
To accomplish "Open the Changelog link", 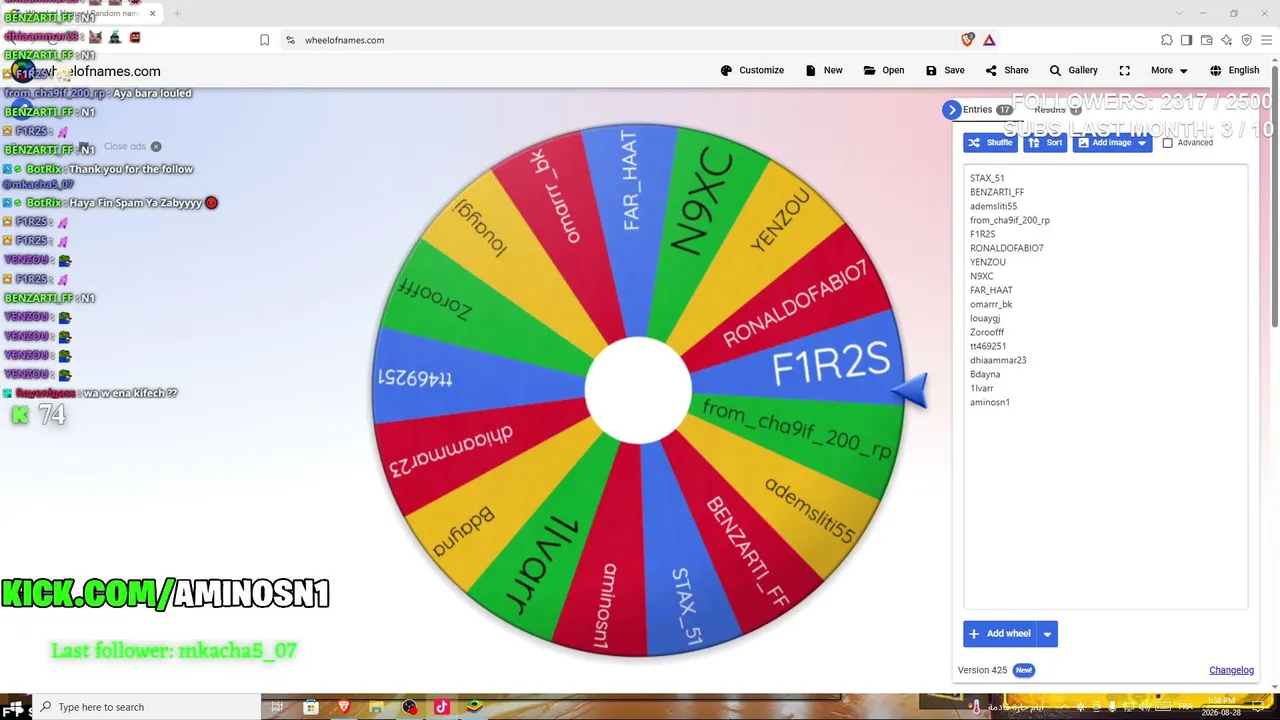I will click(x=1231, y=670).
